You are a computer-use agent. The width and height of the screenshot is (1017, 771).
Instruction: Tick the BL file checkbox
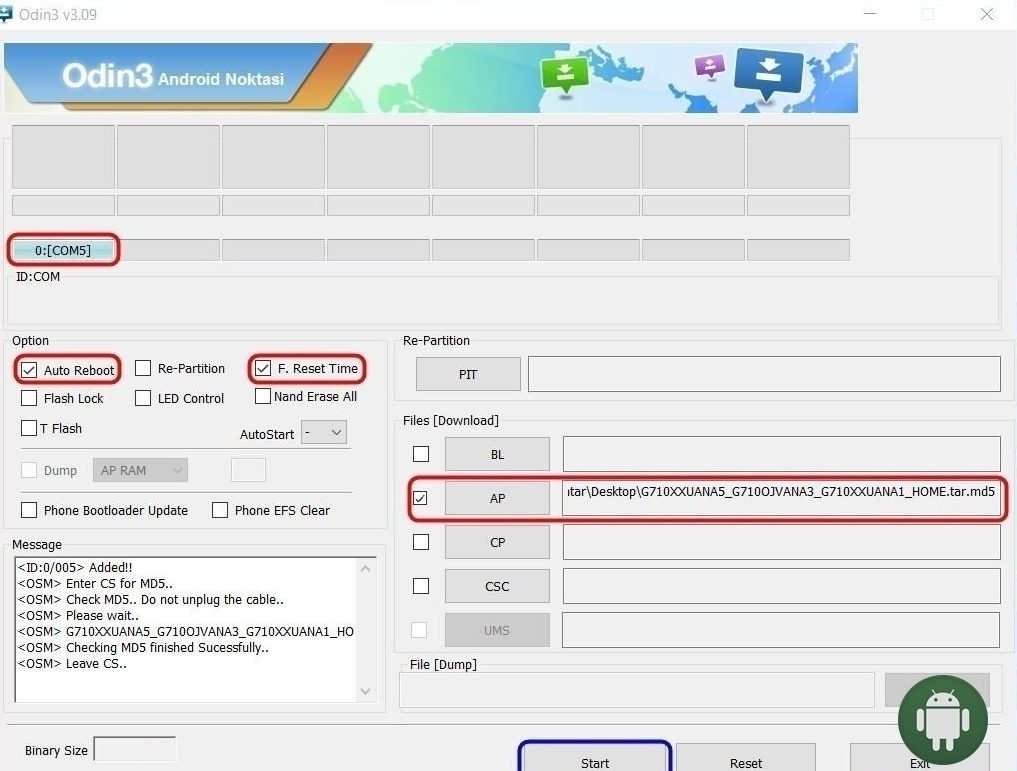click(x=421, y=454)
